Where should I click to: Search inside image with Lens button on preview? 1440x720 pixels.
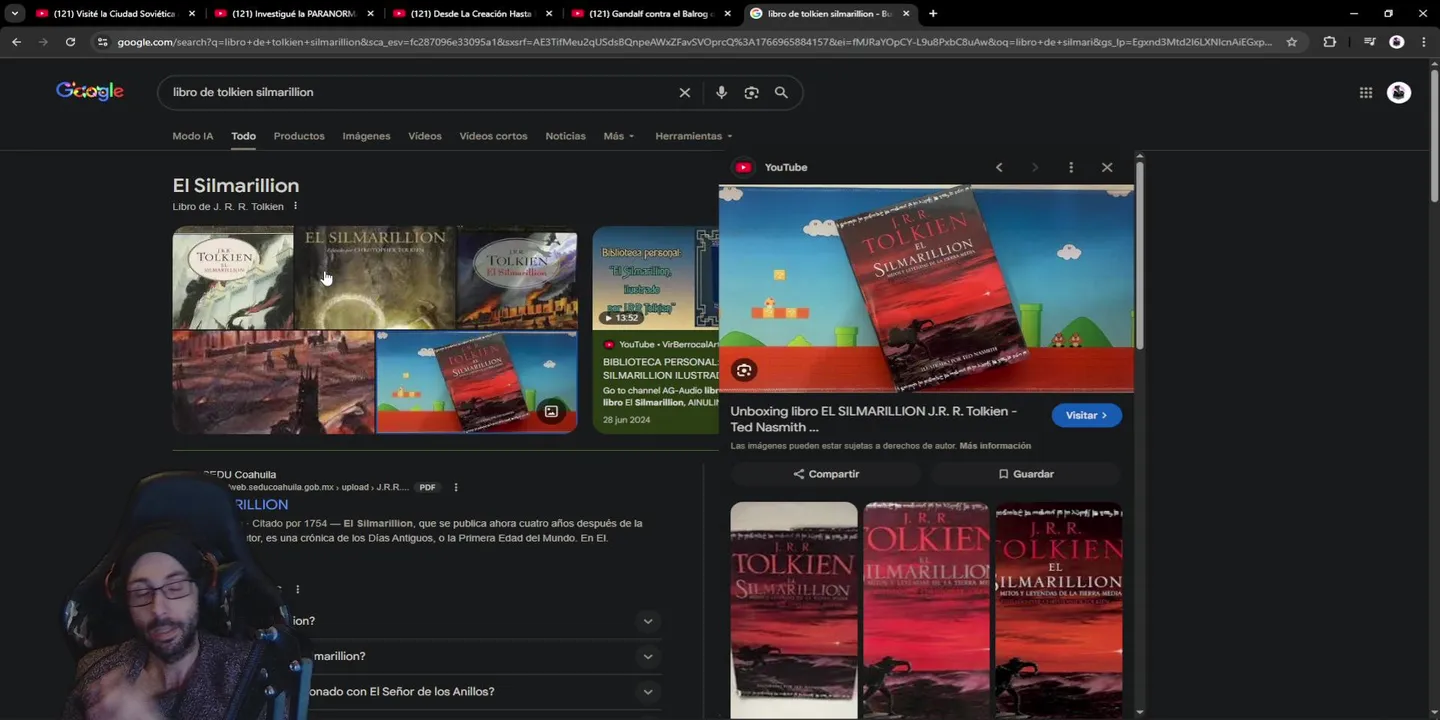tap(744, 370)
